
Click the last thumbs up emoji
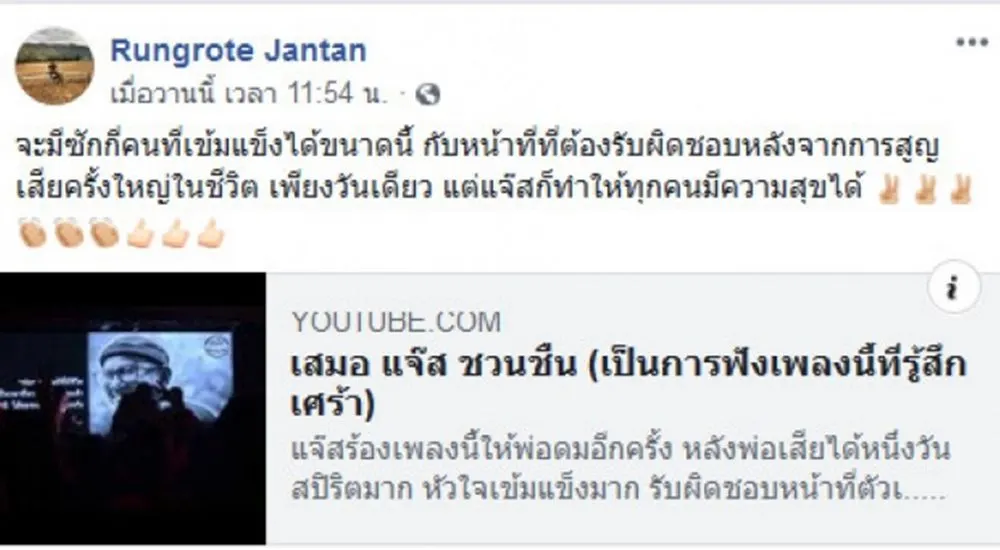tap(211, 234)
